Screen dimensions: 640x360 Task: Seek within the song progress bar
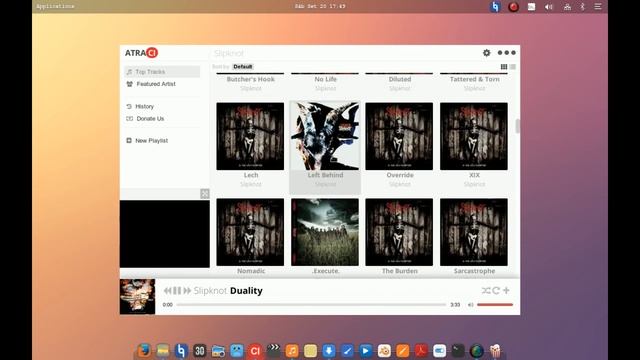[x=311, y=304]
